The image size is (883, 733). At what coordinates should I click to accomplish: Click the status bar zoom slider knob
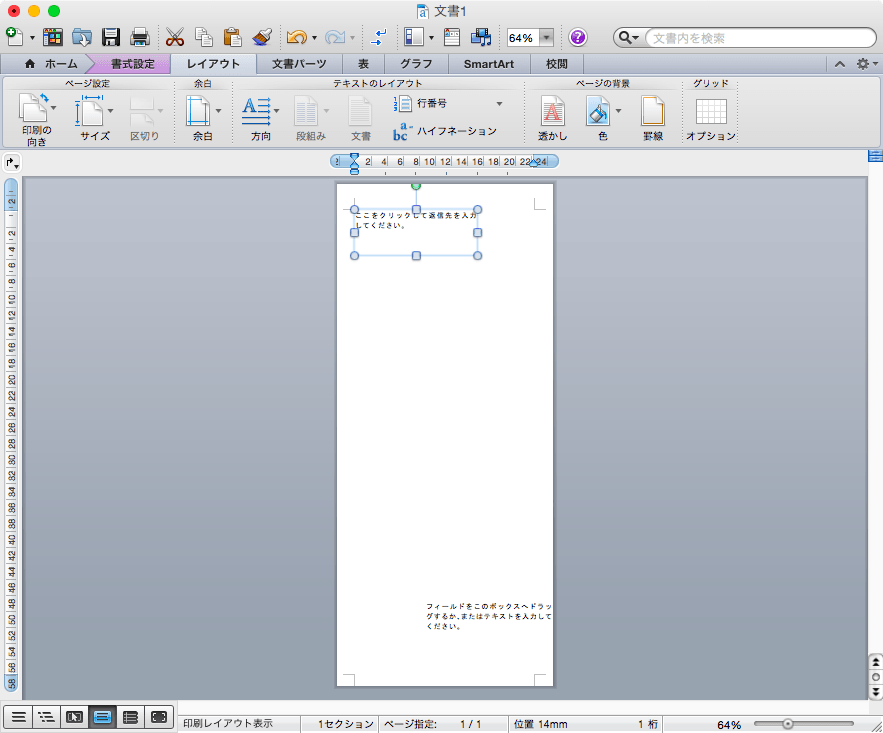[788, 724]
